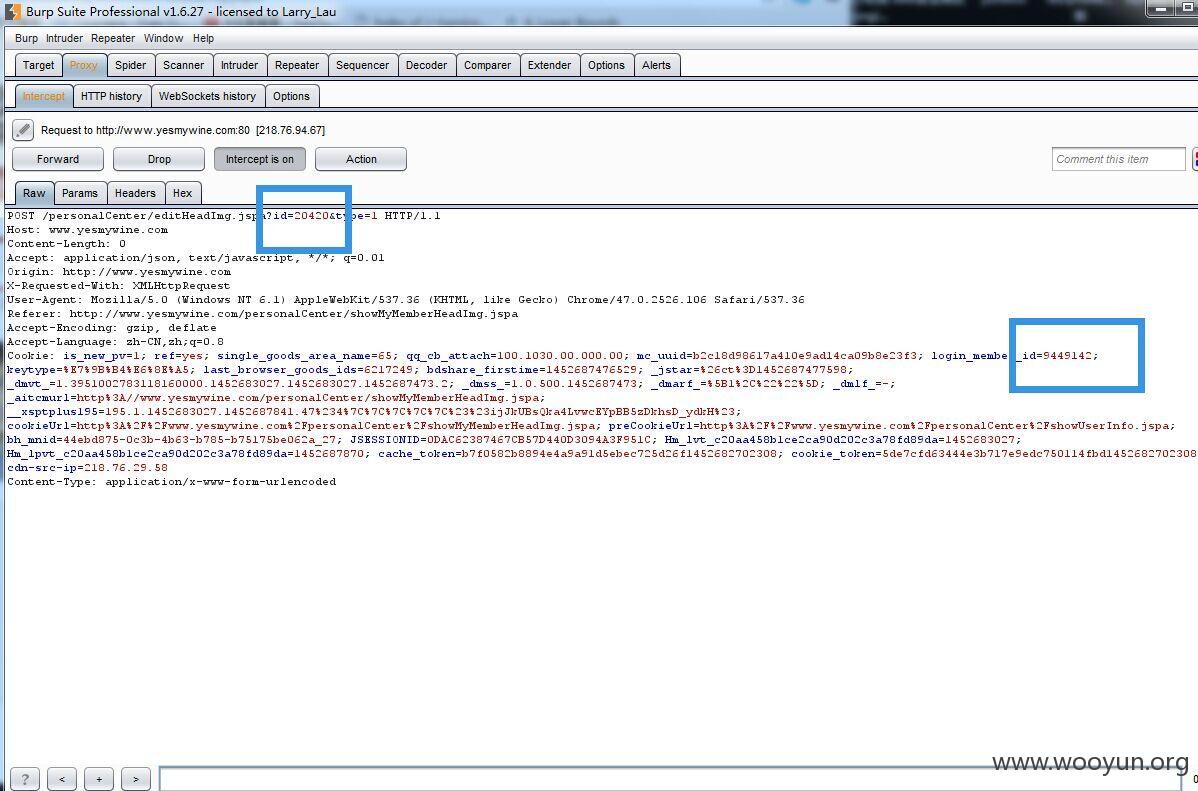
Task: Click the previous match '<' button
Action: click(x=62, y=779)
